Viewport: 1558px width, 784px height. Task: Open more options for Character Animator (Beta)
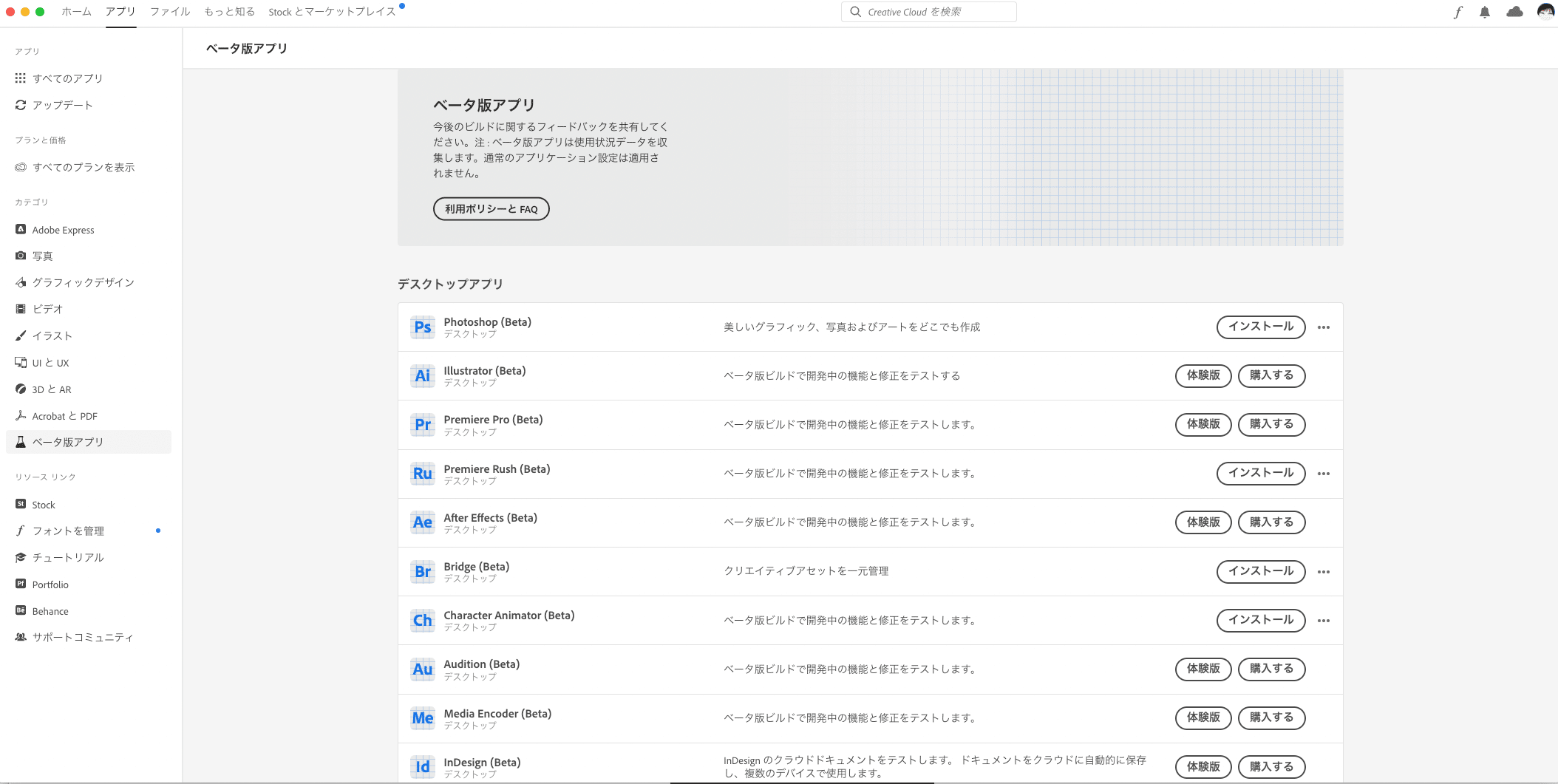pos(1324,621)
